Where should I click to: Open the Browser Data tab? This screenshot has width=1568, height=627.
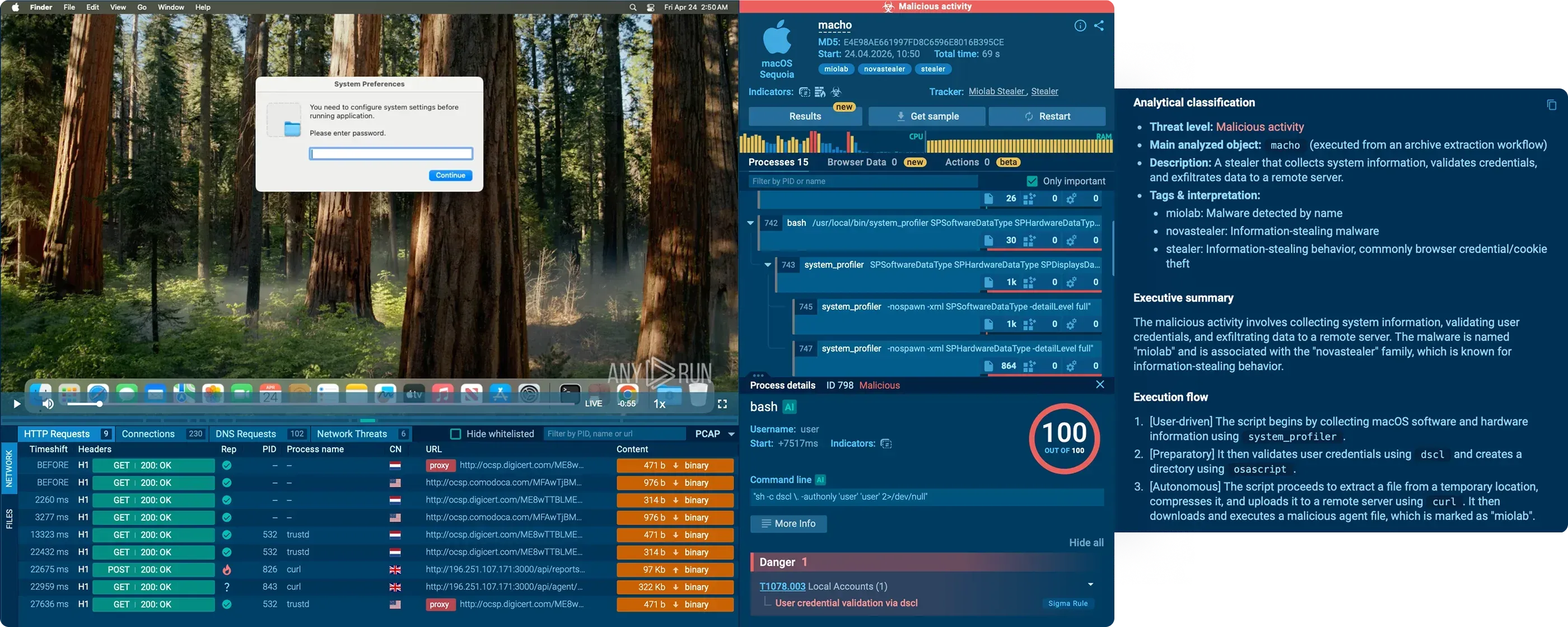pyautogui.click(x=876, y=162)
